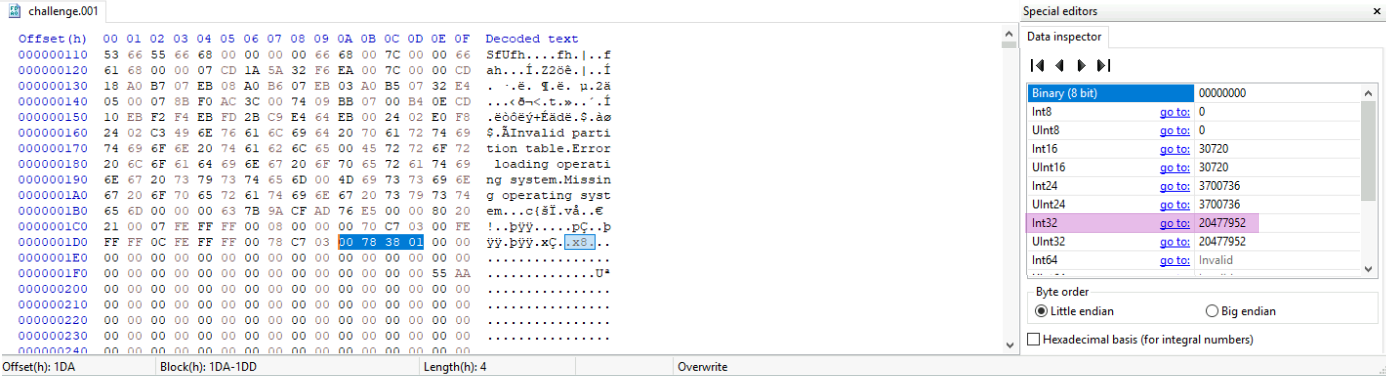
Task: Click the Int64 'go to:' link
Action: click(1174, 260)
